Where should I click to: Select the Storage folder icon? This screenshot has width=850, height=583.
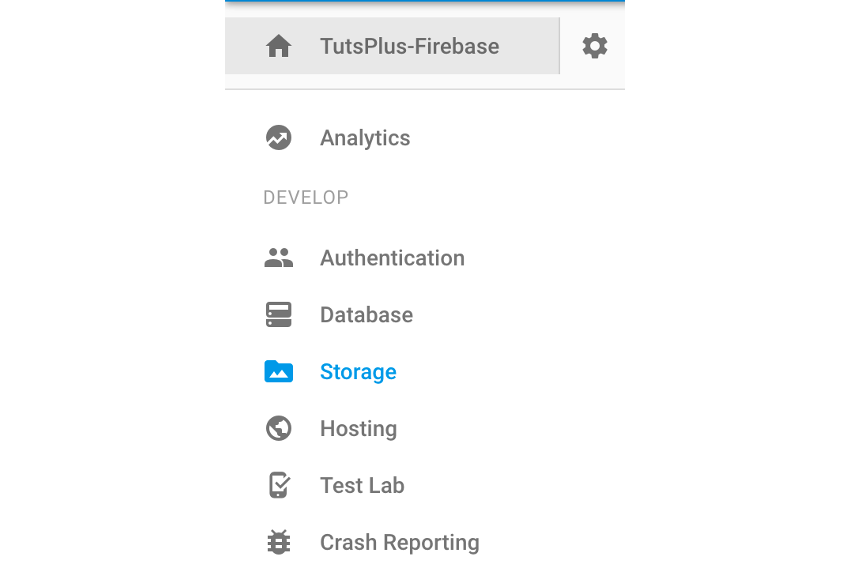278,371
